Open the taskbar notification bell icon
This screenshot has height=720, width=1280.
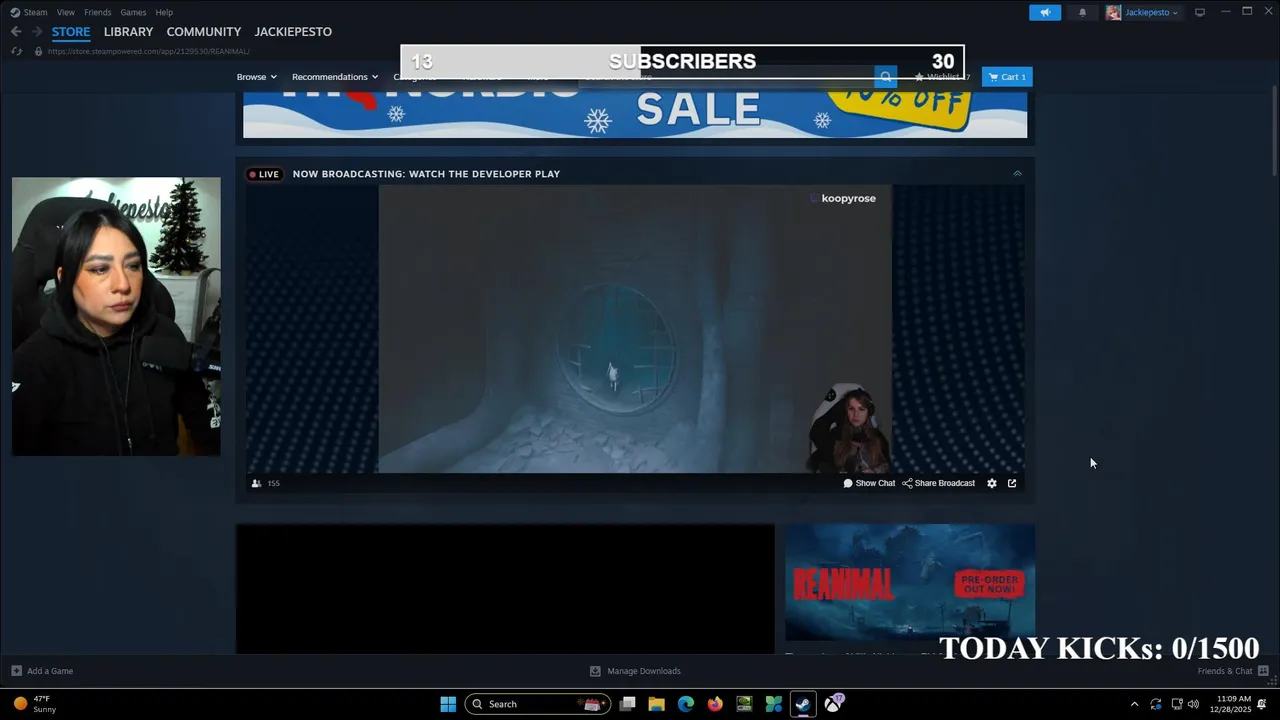pos(1262,704)
